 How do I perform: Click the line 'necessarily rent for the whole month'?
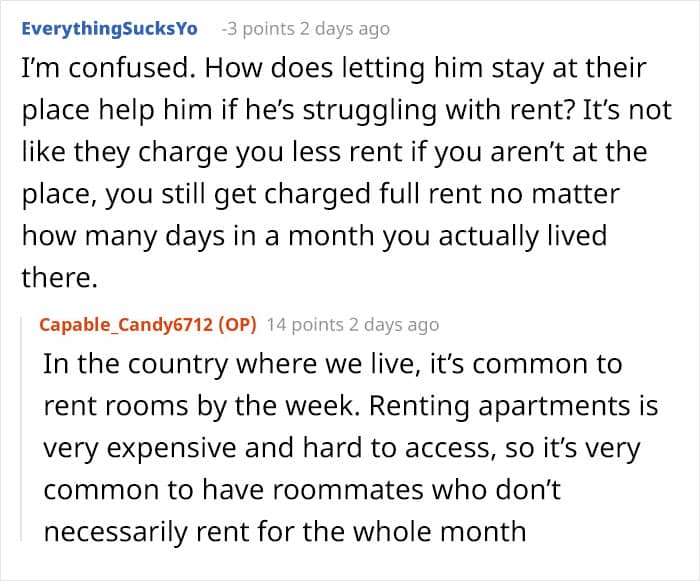(284, 528)
